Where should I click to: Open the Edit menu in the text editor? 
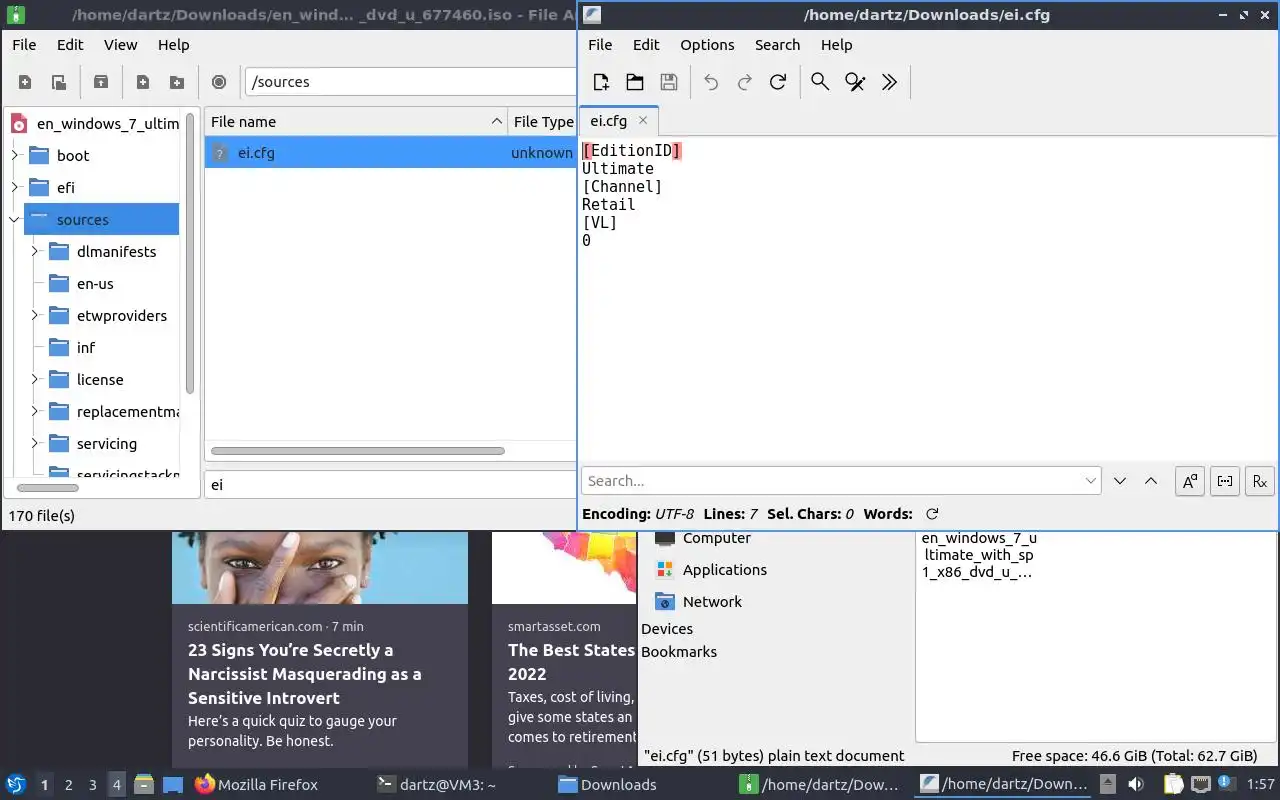(646, 45)
